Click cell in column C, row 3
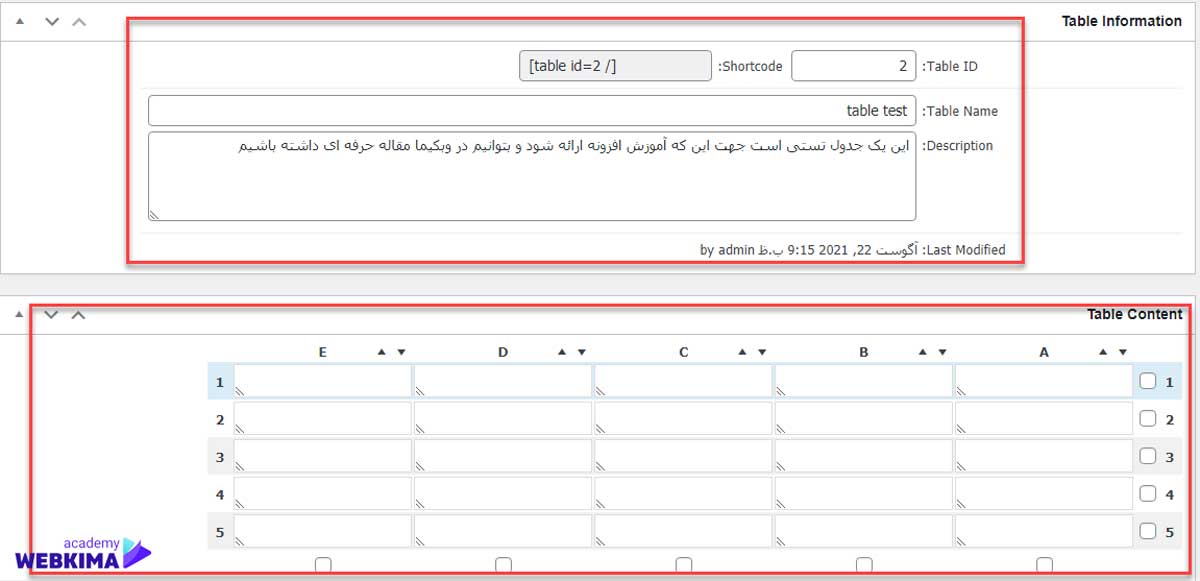Screen dimensions: 1200x581 click(x=683, y=456)
